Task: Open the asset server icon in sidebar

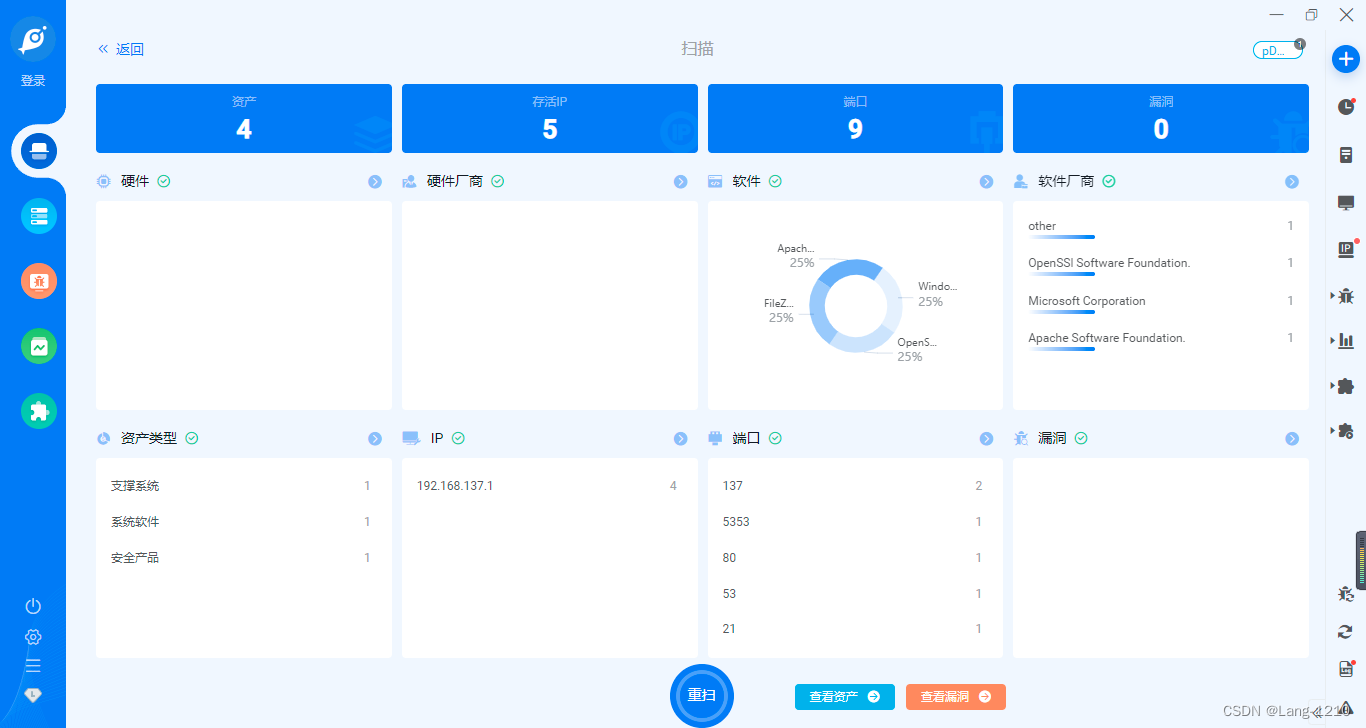Action: (x=39, y=216)
